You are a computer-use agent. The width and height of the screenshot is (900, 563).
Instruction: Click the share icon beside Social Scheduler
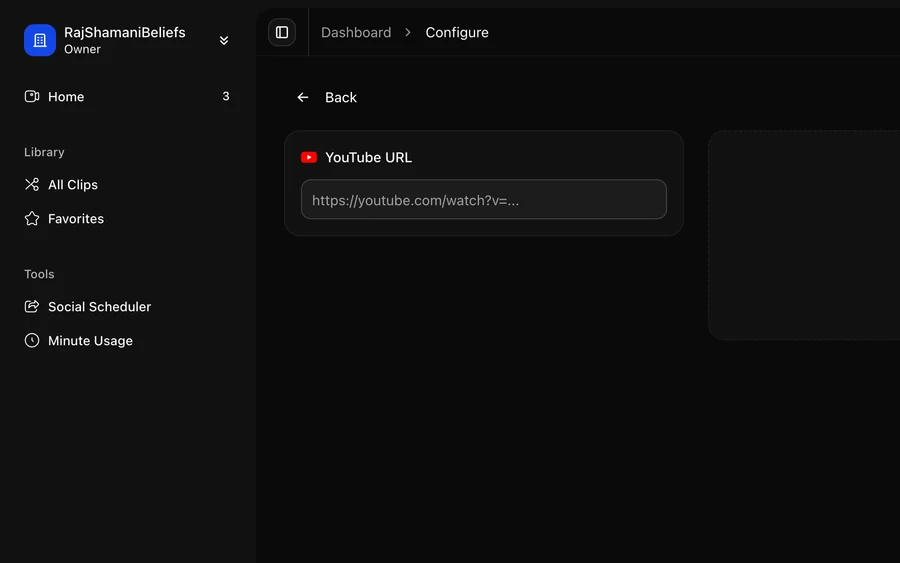pos(32,306)
